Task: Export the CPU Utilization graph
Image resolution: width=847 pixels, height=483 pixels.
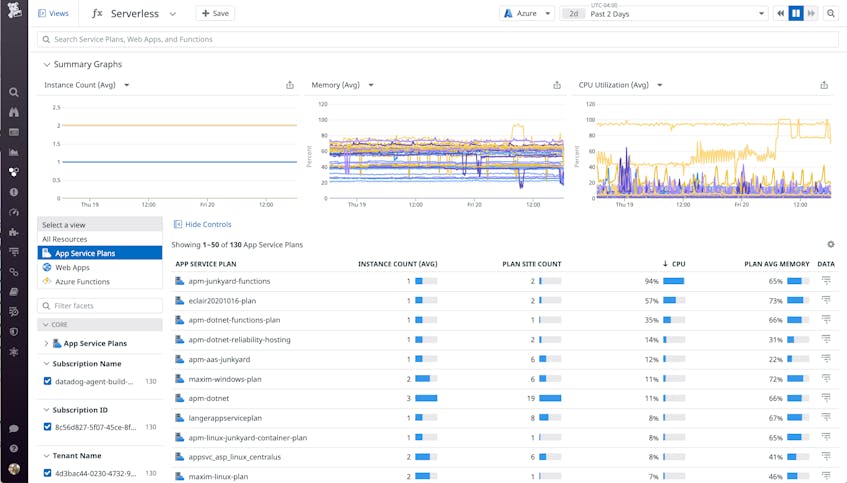Action: click(x=824, y=85)
